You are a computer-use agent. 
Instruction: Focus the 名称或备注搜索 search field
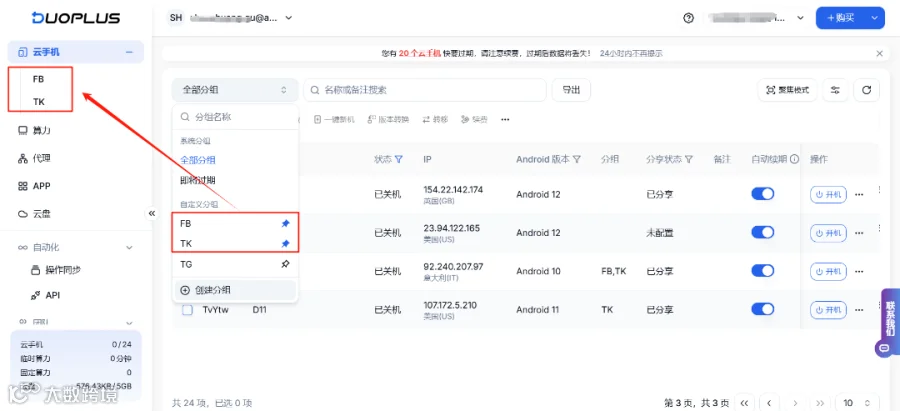(x=425, y=90)
